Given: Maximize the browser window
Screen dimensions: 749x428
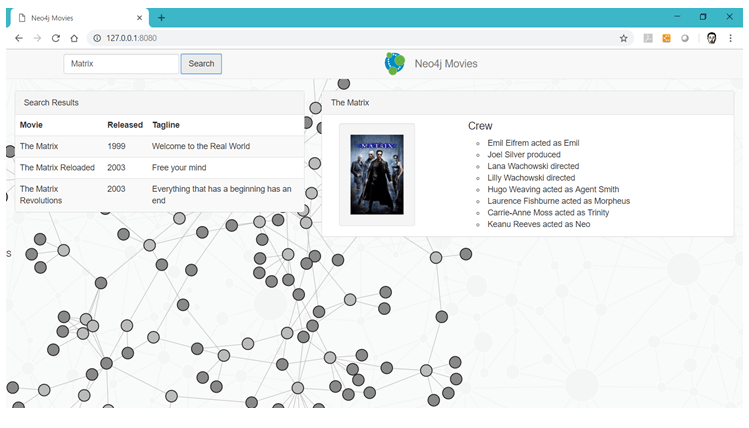Looking at the screenshot, I should coord(703,17).
